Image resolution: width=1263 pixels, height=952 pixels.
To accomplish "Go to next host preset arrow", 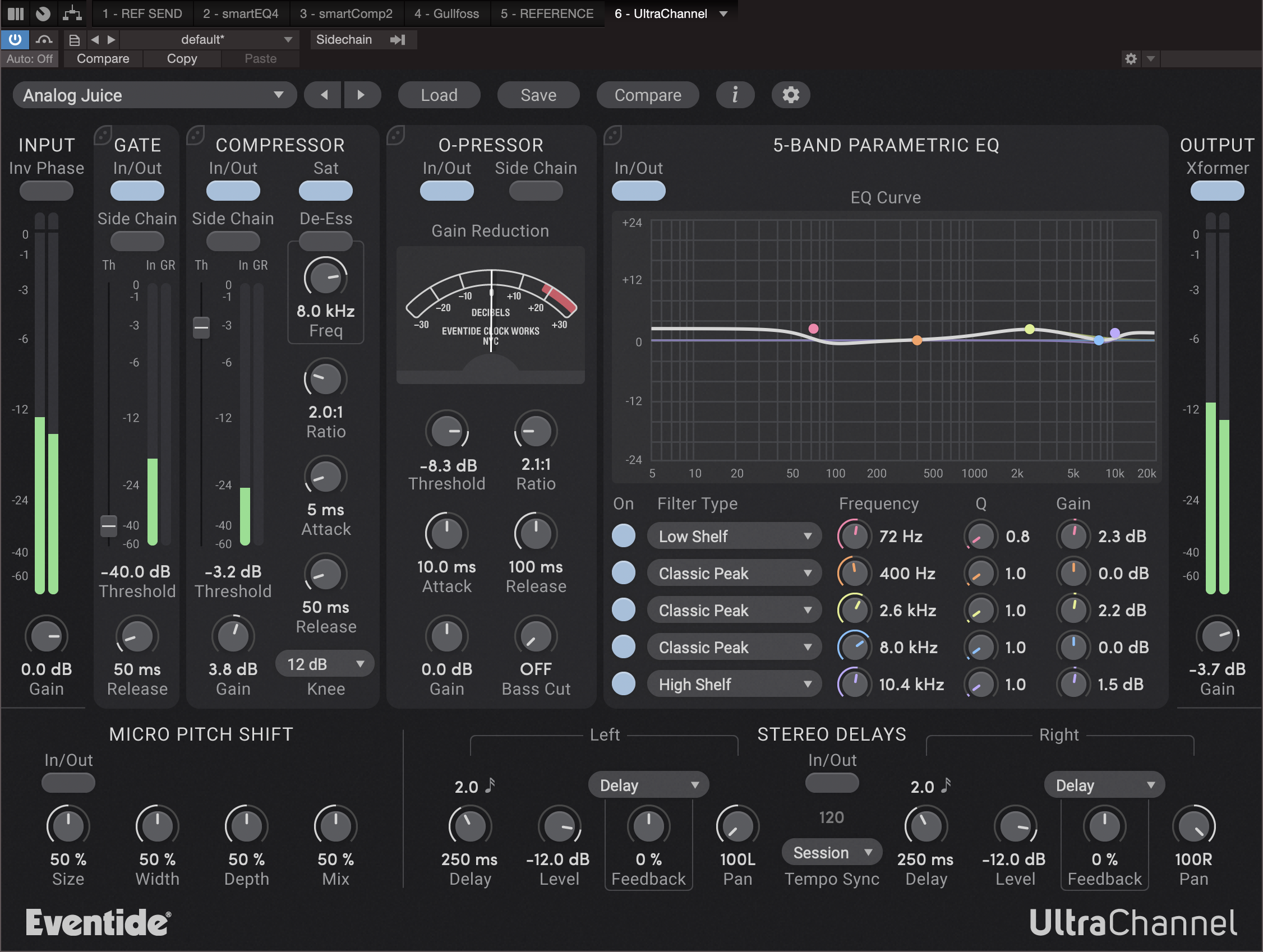I will tap(112, 39).
